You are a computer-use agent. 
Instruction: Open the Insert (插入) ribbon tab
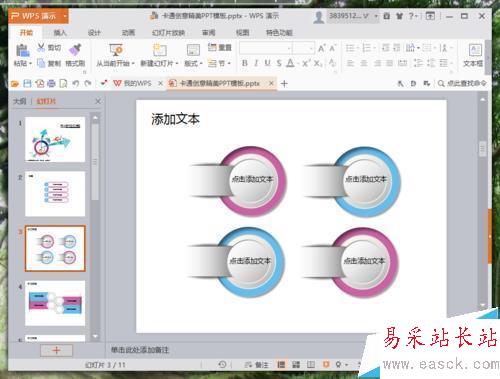60,33
